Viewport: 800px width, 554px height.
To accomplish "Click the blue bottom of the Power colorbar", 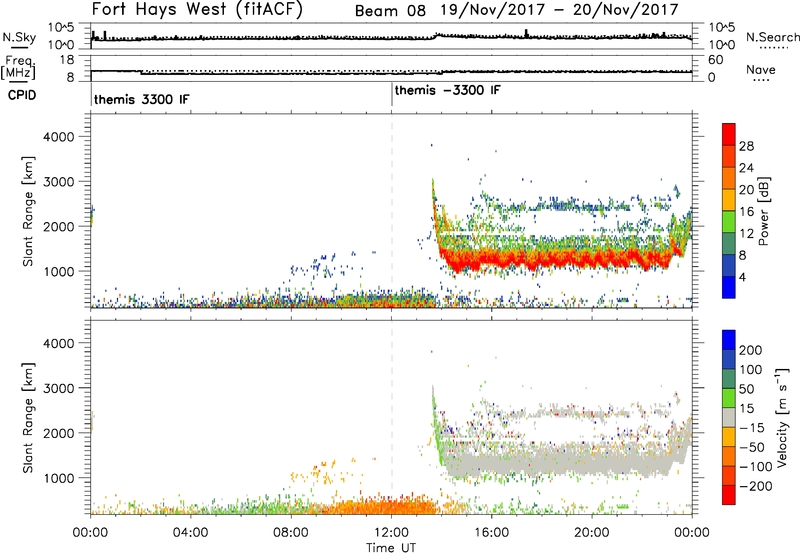I will pyautogui.click(x=729, y=287).
